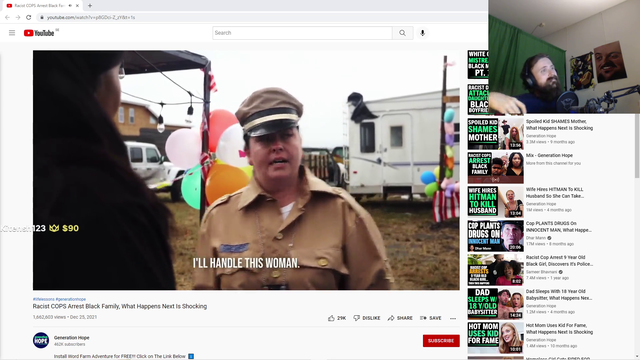Click the thumbs-down Dislike button
This screenshot has height=360, width=640.
367,318
